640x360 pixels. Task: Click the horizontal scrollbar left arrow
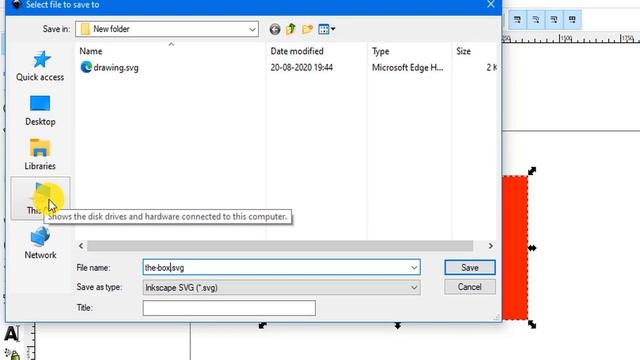(x=81, y=246)
